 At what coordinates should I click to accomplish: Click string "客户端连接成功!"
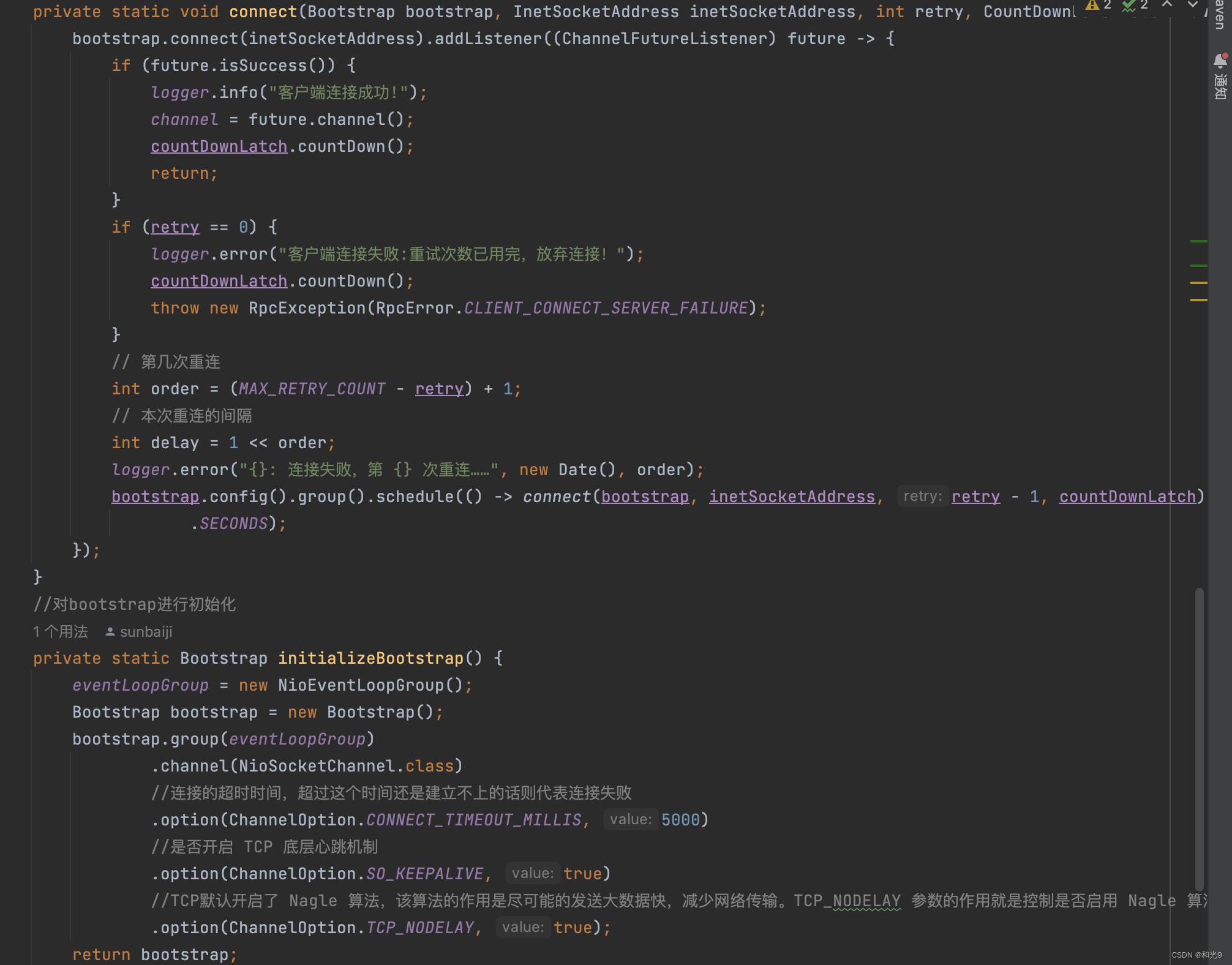[x=338, y=92]
